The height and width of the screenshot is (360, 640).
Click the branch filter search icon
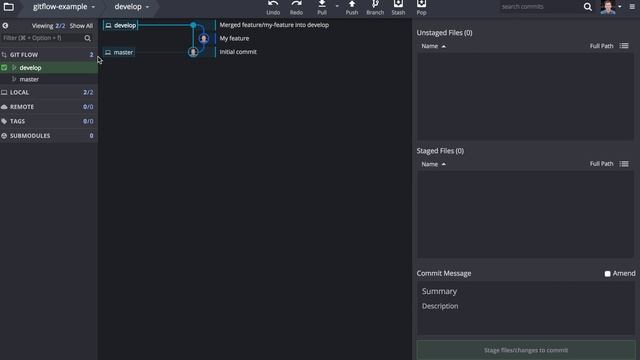coord(87,38)
